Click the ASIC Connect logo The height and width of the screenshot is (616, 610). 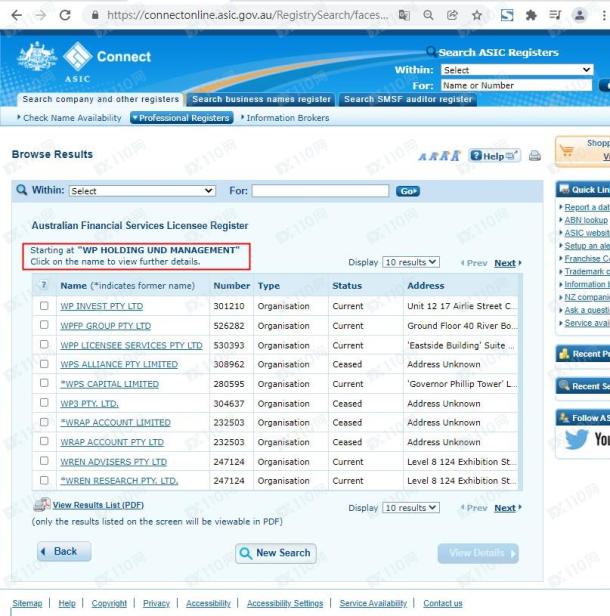[x=84, y=61]
